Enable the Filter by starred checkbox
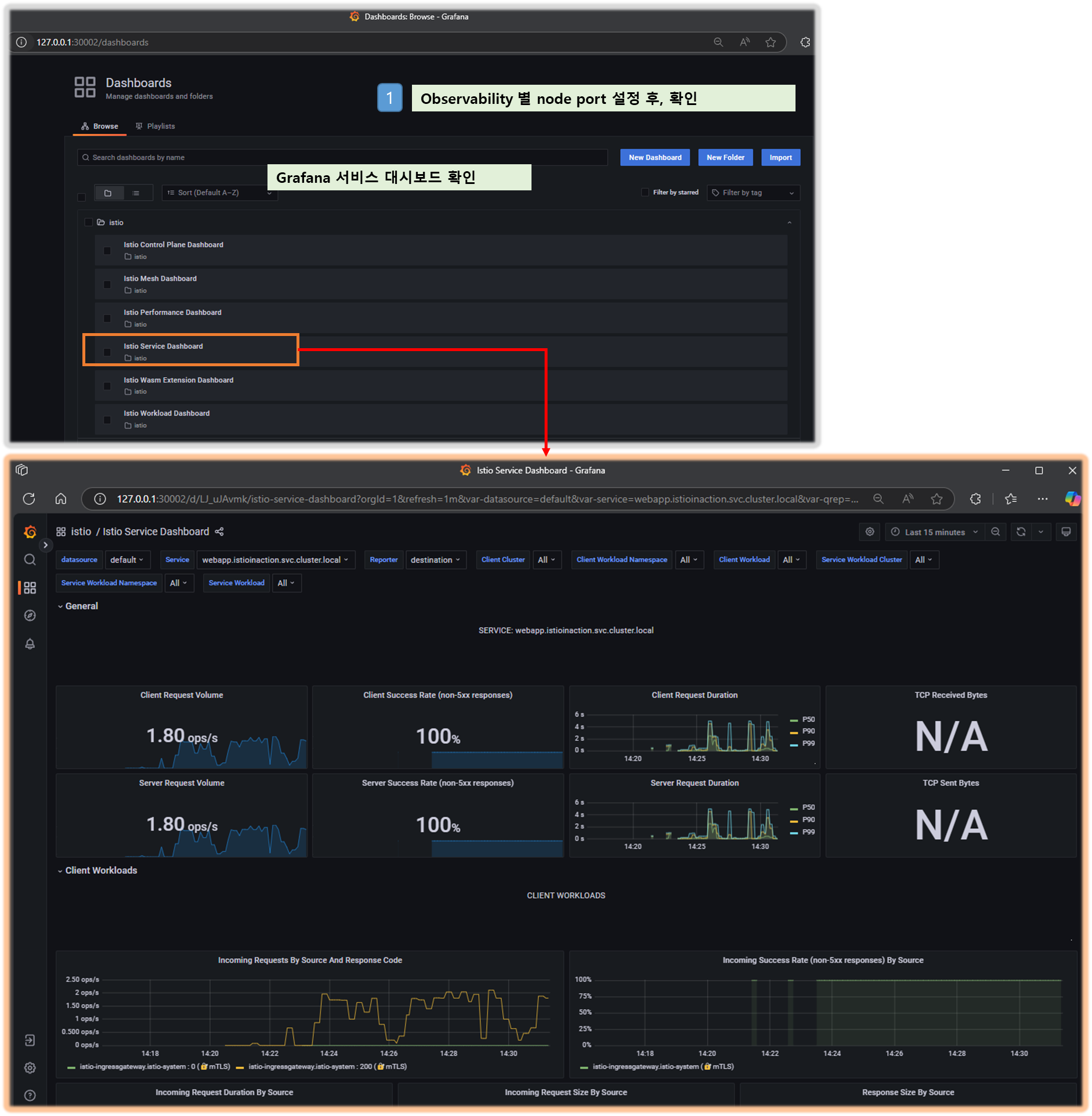This screenshot has width=1092, height=1116. 645,192
